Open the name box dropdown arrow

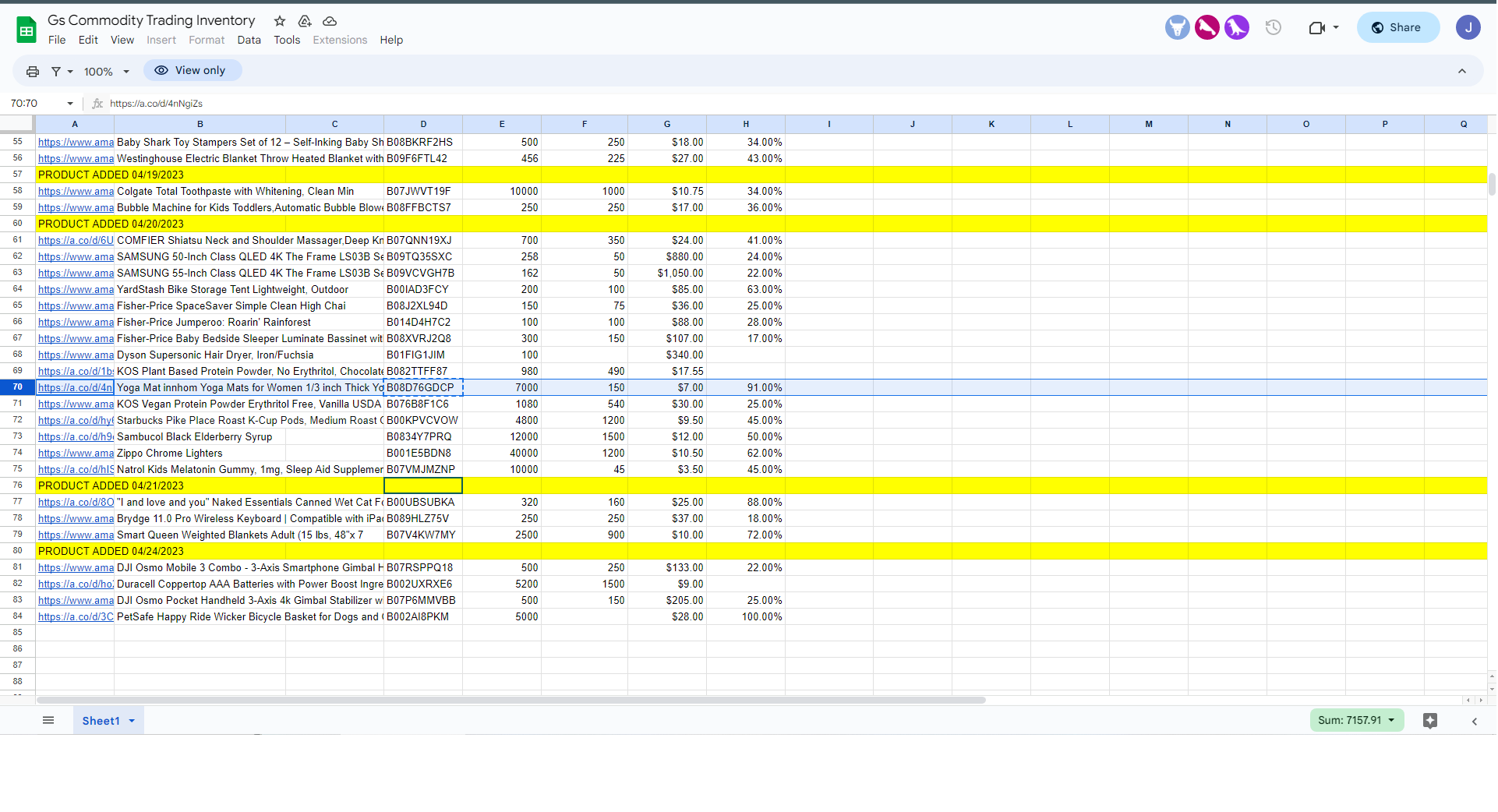(x=70, y=104)
